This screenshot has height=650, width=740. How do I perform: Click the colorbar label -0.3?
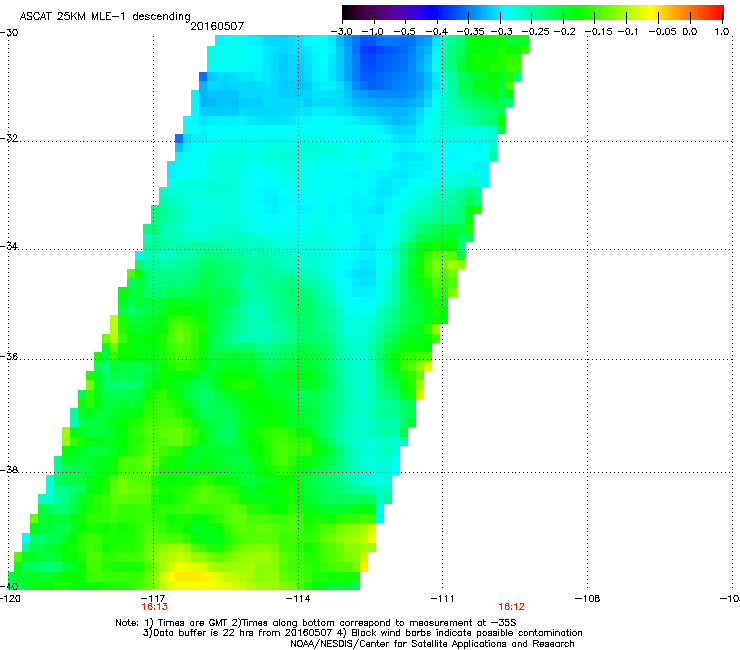pyautogui.click(x=501, y=32)
